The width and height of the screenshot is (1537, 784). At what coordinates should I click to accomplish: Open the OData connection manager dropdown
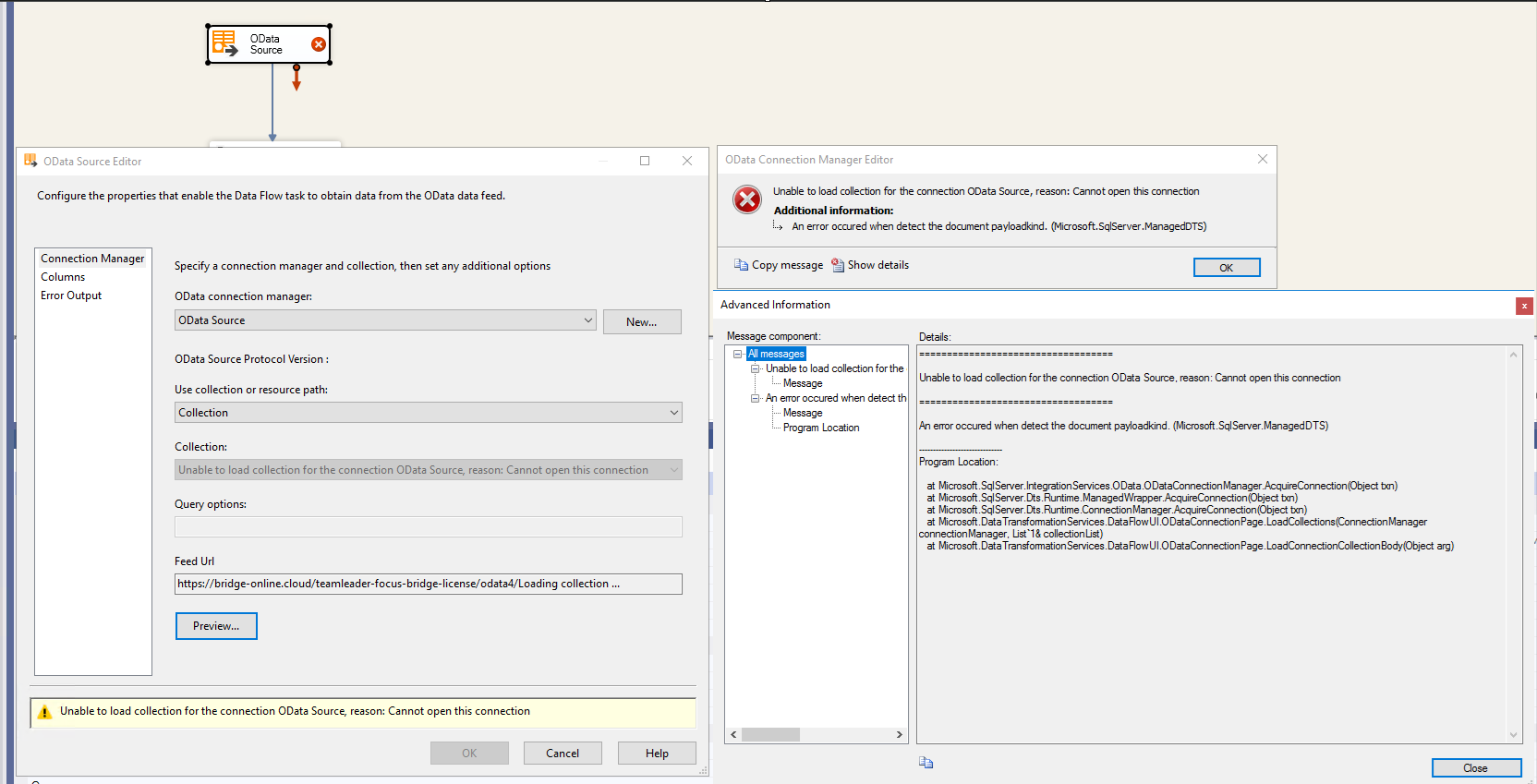[x=587, y=320]
